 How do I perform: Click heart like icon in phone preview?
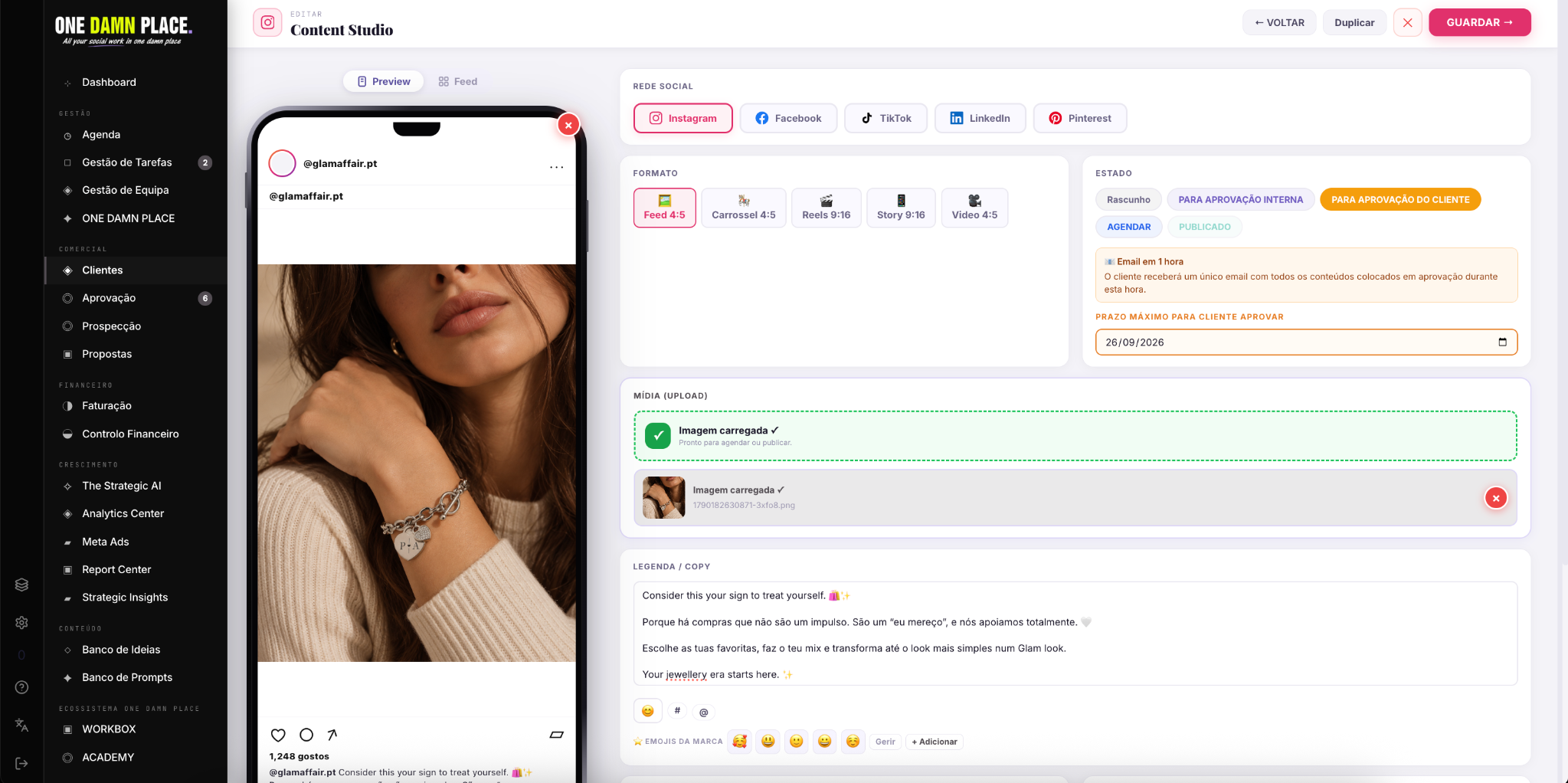[278, 735]
